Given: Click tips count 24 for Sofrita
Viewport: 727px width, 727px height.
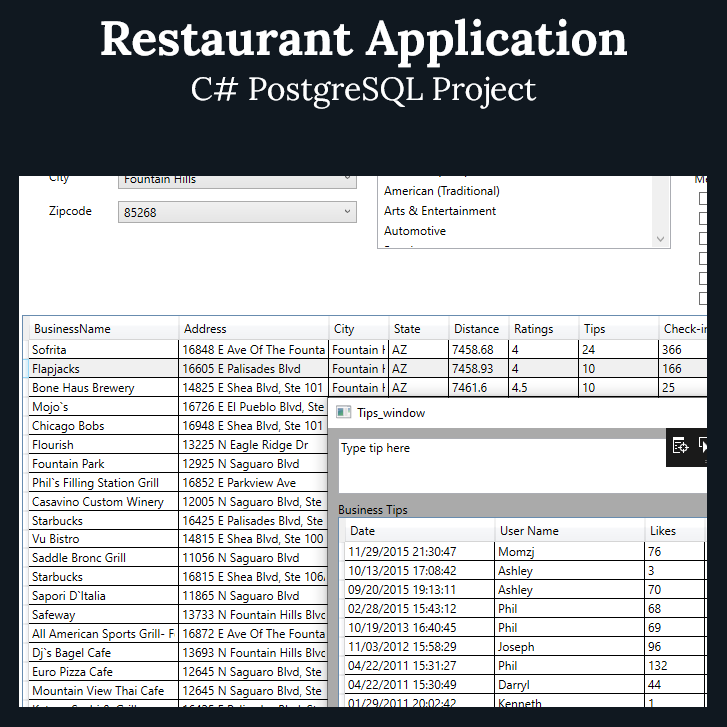Looking at the screenshot, I should click(x=619, y=350).
